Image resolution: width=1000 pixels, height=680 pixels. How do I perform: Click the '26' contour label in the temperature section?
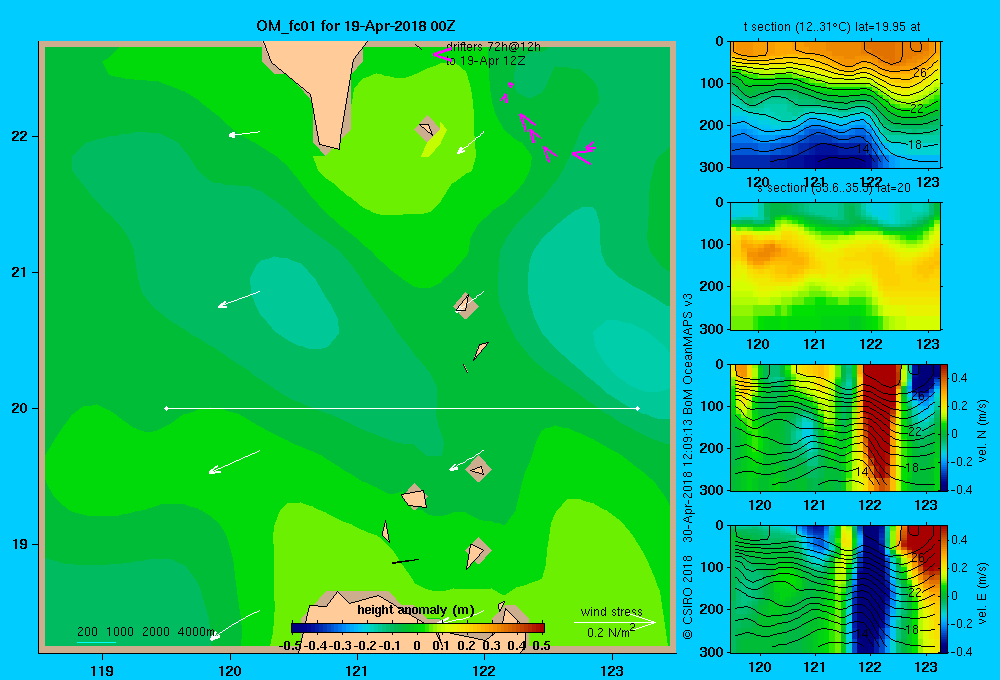point(919,73)
